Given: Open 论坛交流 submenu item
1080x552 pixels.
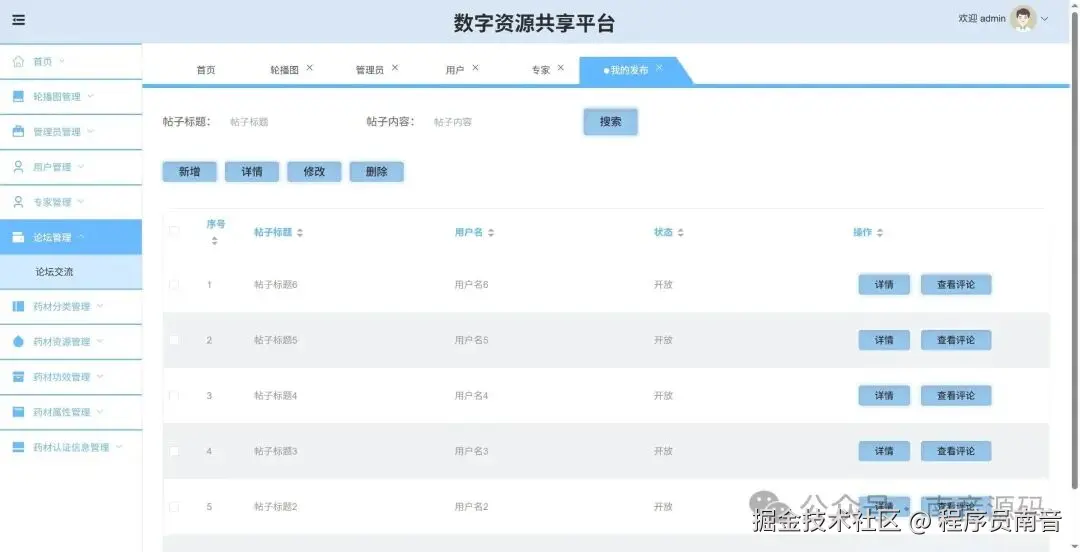Looking at the screenshot, I should coord(54,272).
